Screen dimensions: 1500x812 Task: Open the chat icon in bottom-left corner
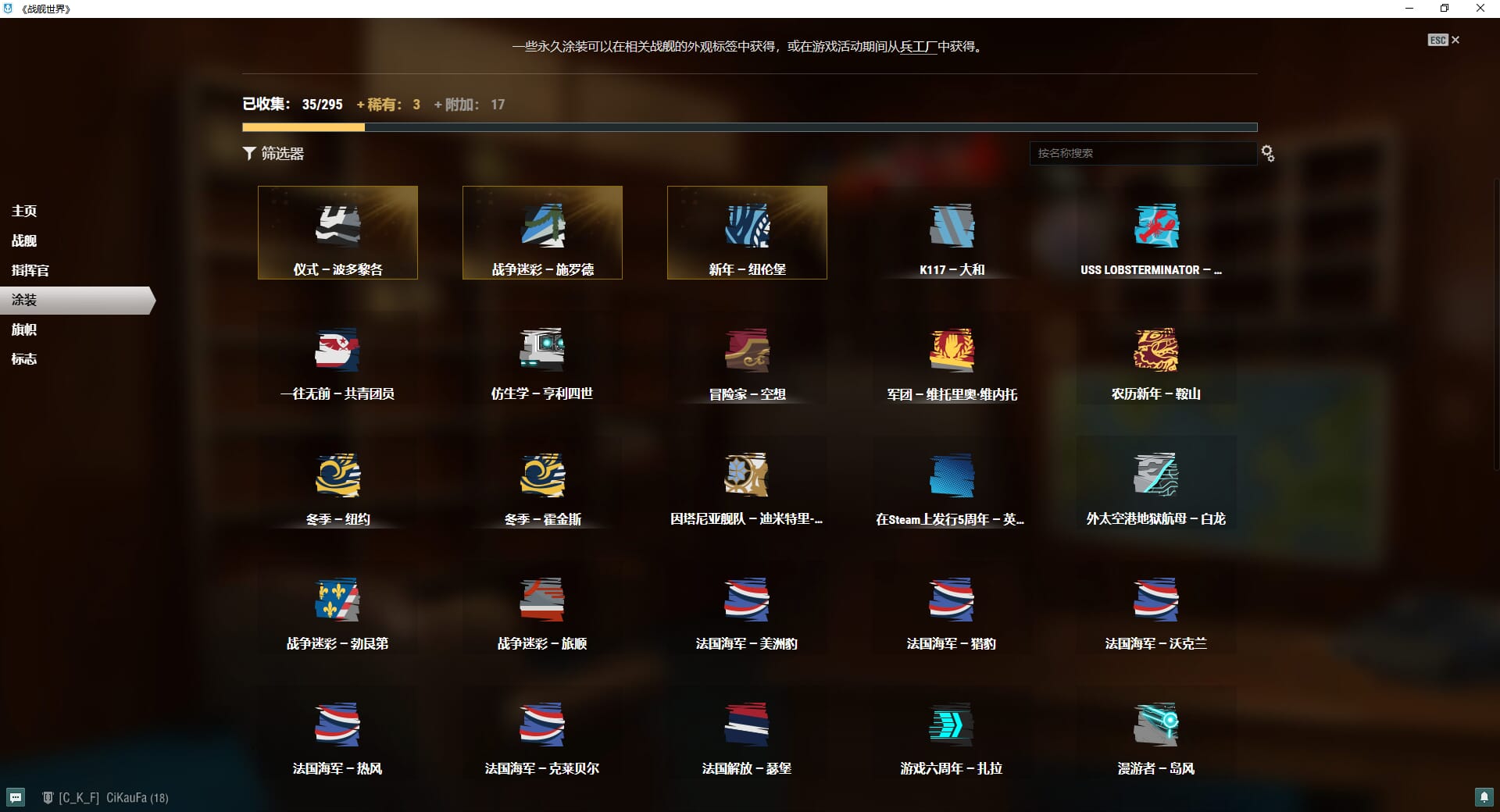[16, 797]
